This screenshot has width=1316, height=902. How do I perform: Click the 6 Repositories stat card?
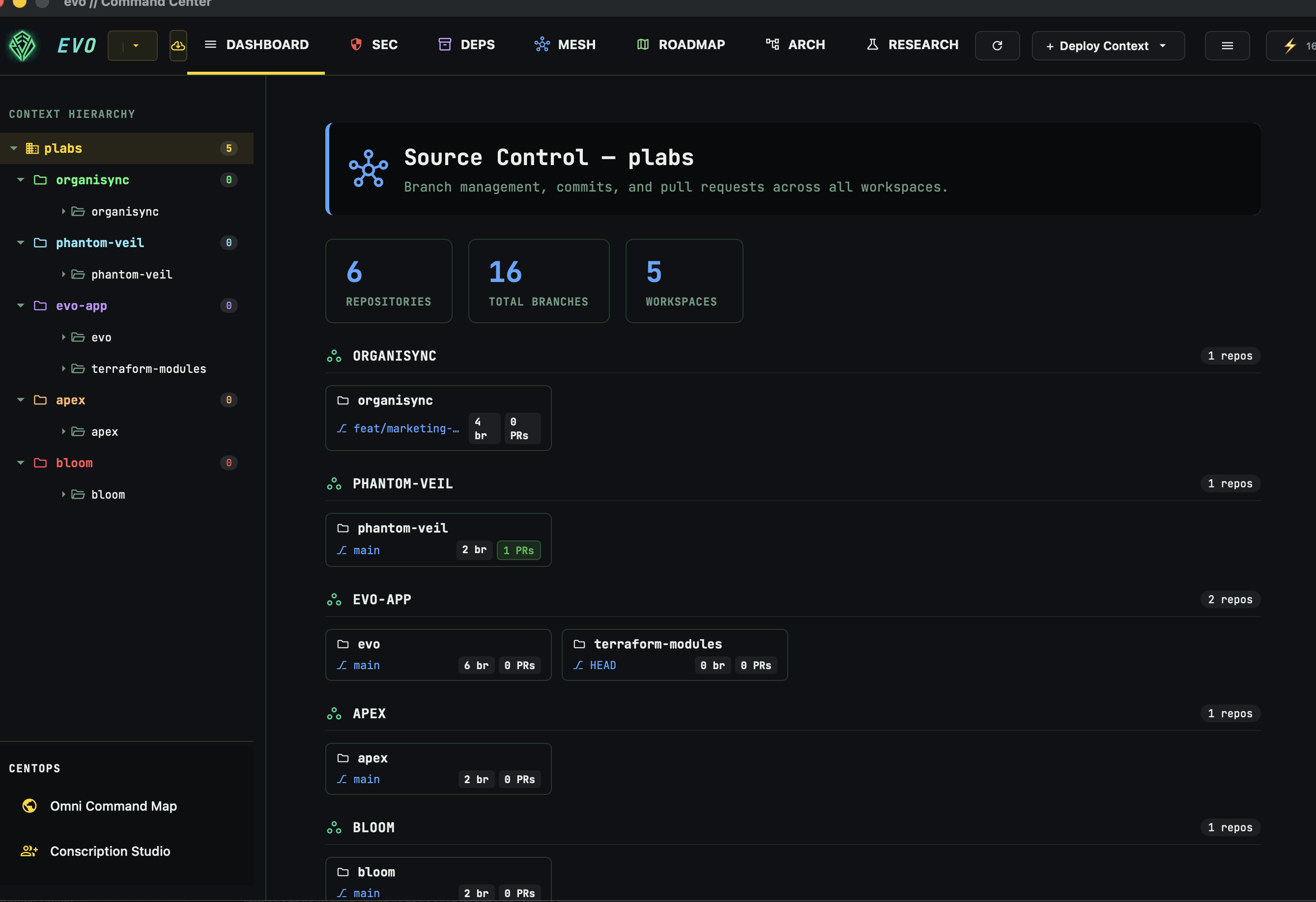[x=388, y=281]
